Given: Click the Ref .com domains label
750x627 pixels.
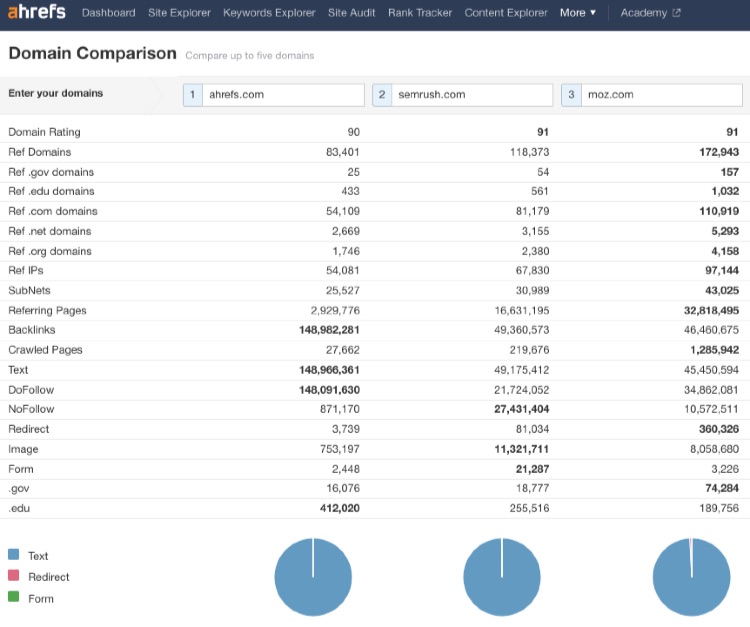Looking at the screenshot, I should tap(53, 211).
